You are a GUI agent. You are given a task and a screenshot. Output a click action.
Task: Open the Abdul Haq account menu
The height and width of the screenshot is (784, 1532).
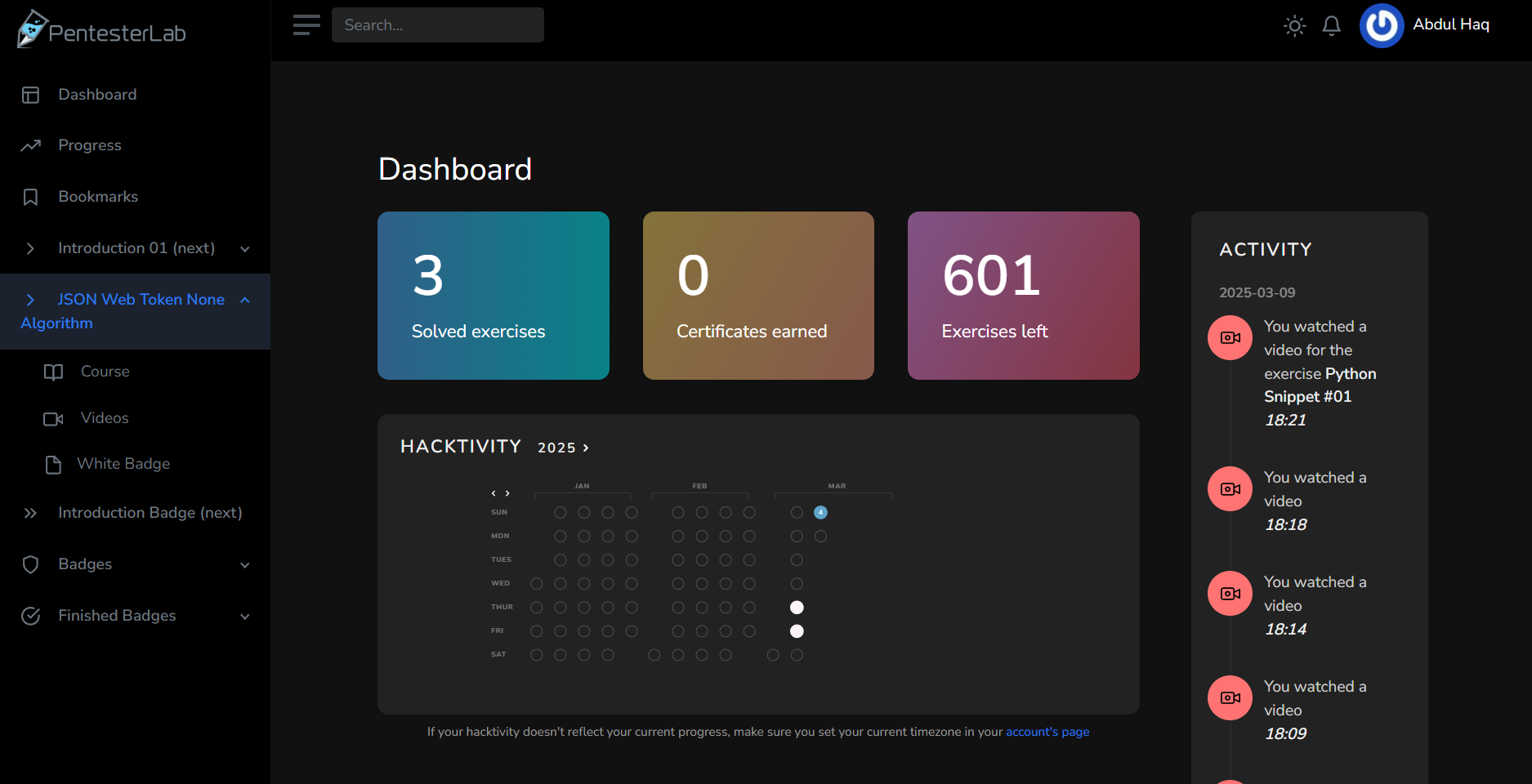click(1451, 24)
